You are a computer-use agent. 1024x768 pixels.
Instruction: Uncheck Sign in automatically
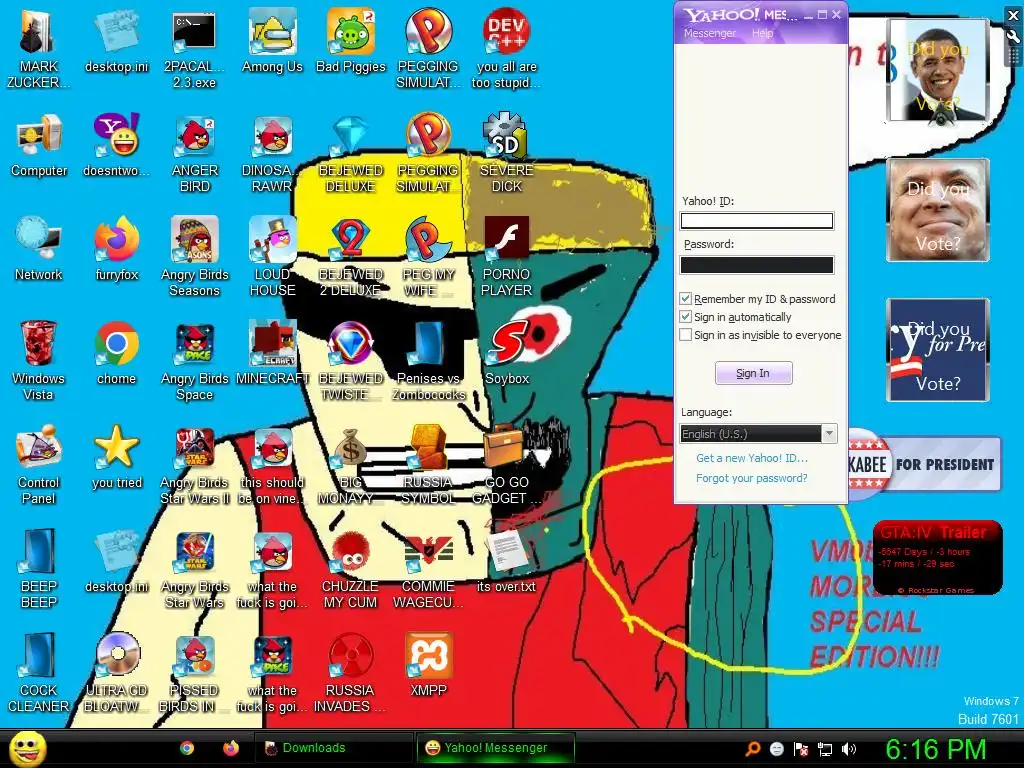(x=685, y=317)
